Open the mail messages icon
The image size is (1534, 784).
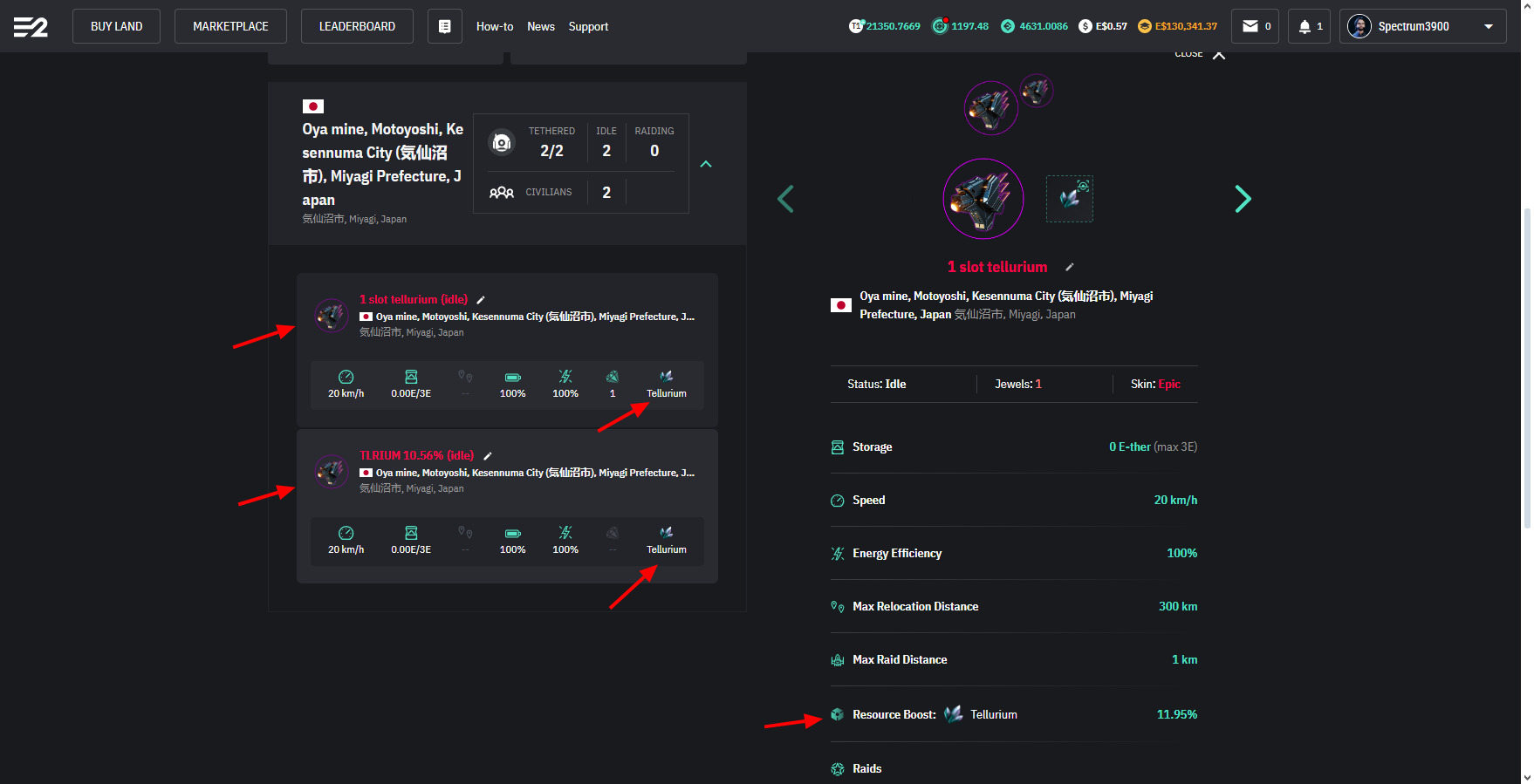1256,26
